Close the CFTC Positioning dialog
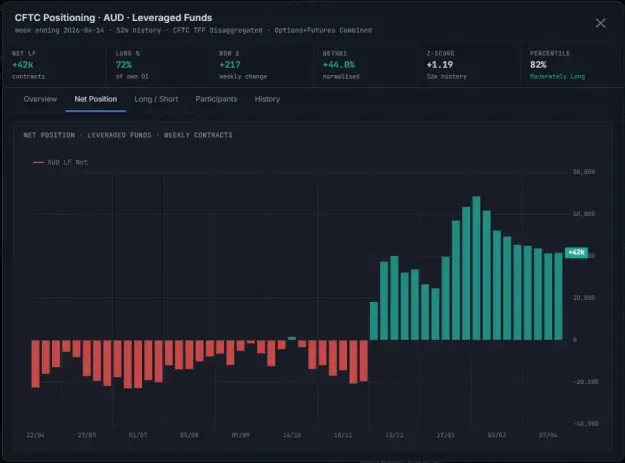 coord(600,23)
